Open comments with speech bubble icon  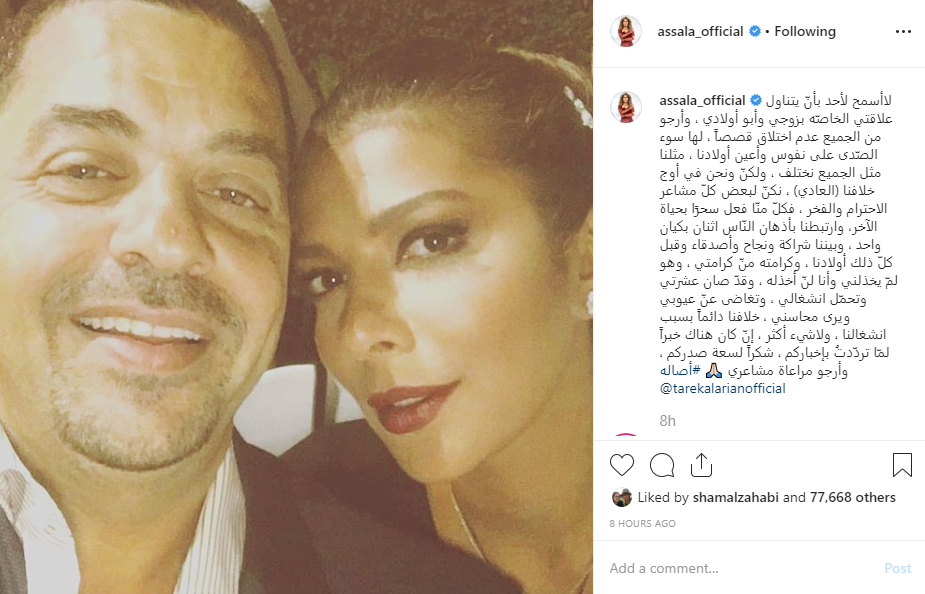pyautogui.click(x=662, y=465)
